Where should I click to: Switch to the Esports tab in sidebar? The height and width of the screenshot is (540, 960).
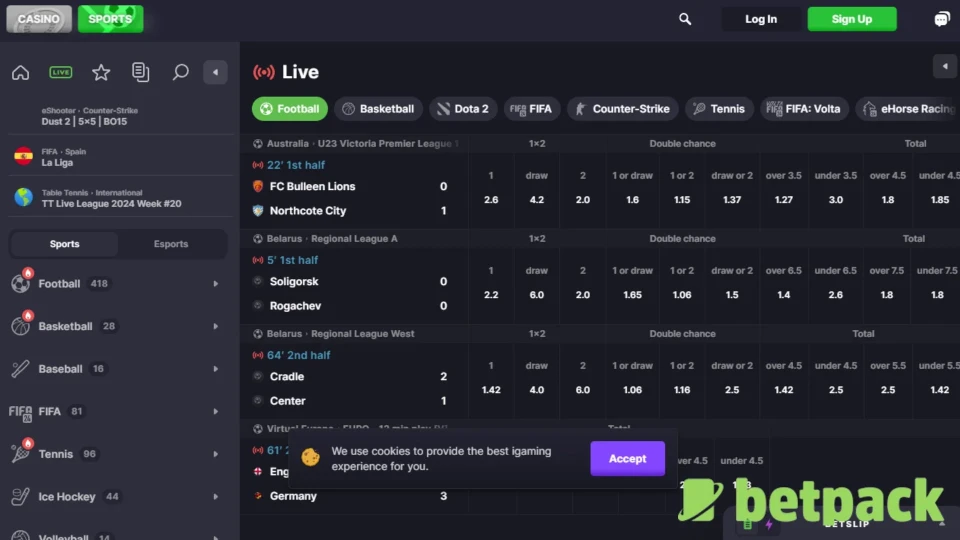point(171,244)
